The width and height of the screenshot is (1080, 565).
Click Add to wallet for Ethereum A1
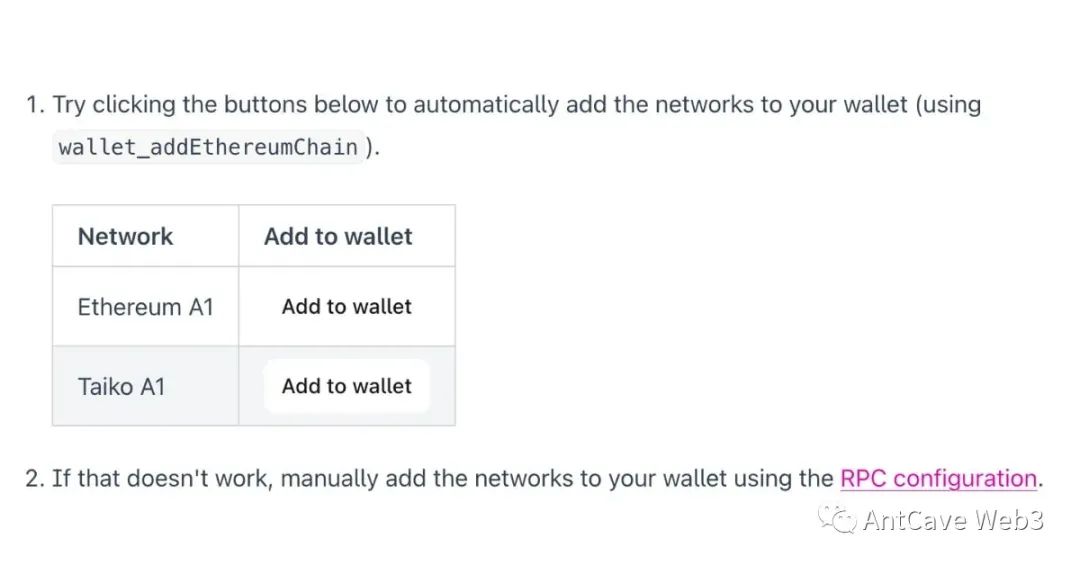[346, 307]
